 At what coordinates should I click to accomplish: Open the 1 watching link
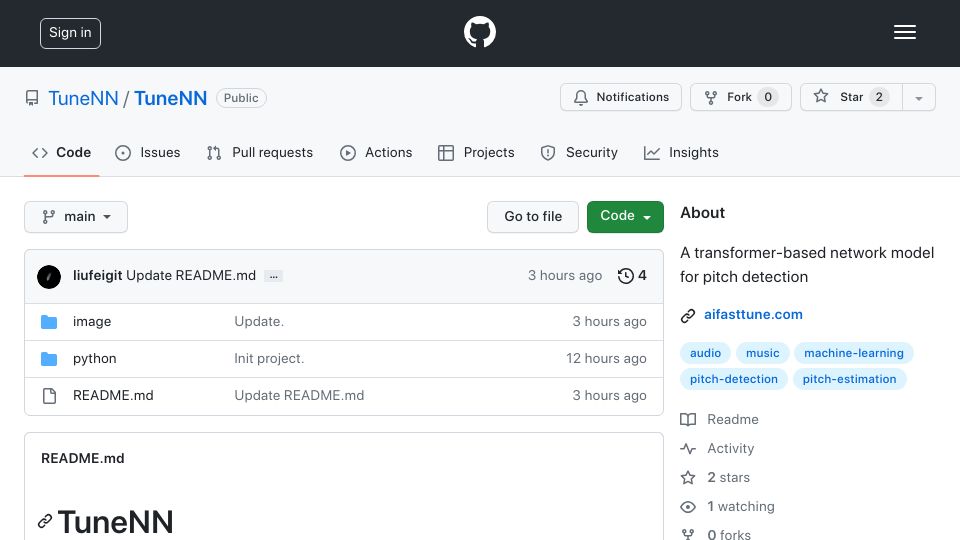pos(741,506)
